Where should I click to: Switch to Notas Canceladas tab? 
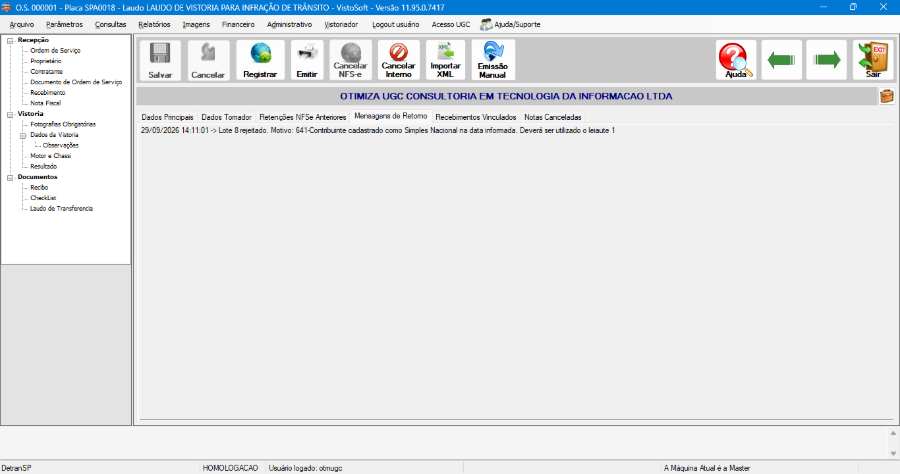[x=553, y=117]
